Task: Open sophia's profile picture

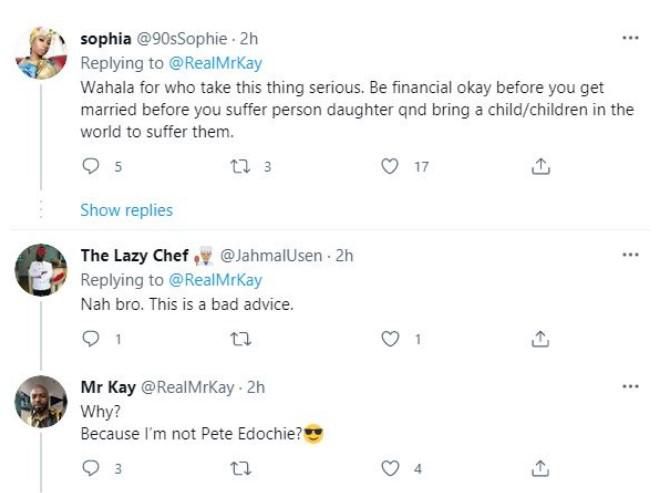Action: coord(41,52)
